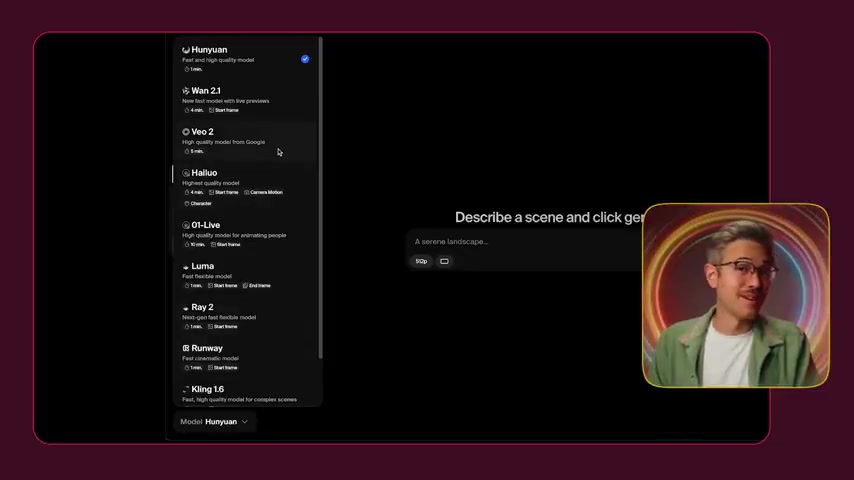Click 'High quality model from Google' text
The width and height of the screenshot is (854, 480).
click(x=223, y=142)
